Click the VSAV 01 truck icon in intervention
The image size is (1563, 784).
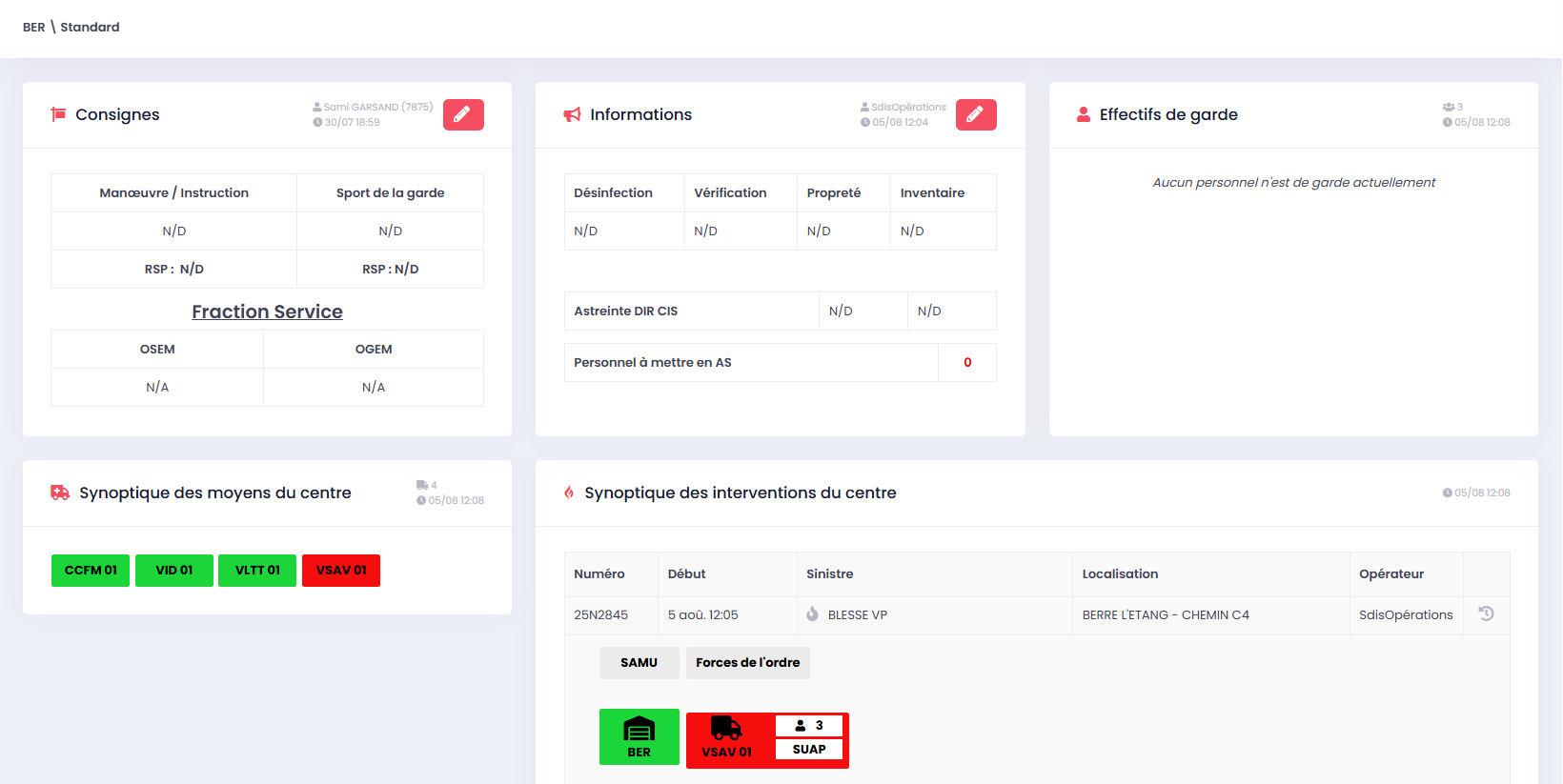727,729
